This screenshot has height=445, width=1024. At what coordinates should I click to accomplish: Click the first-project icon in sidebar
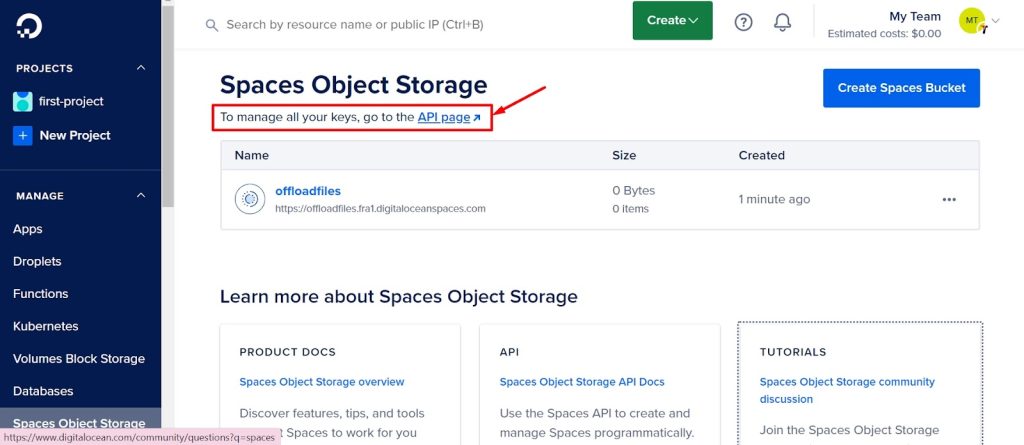(x=23, y=101)
